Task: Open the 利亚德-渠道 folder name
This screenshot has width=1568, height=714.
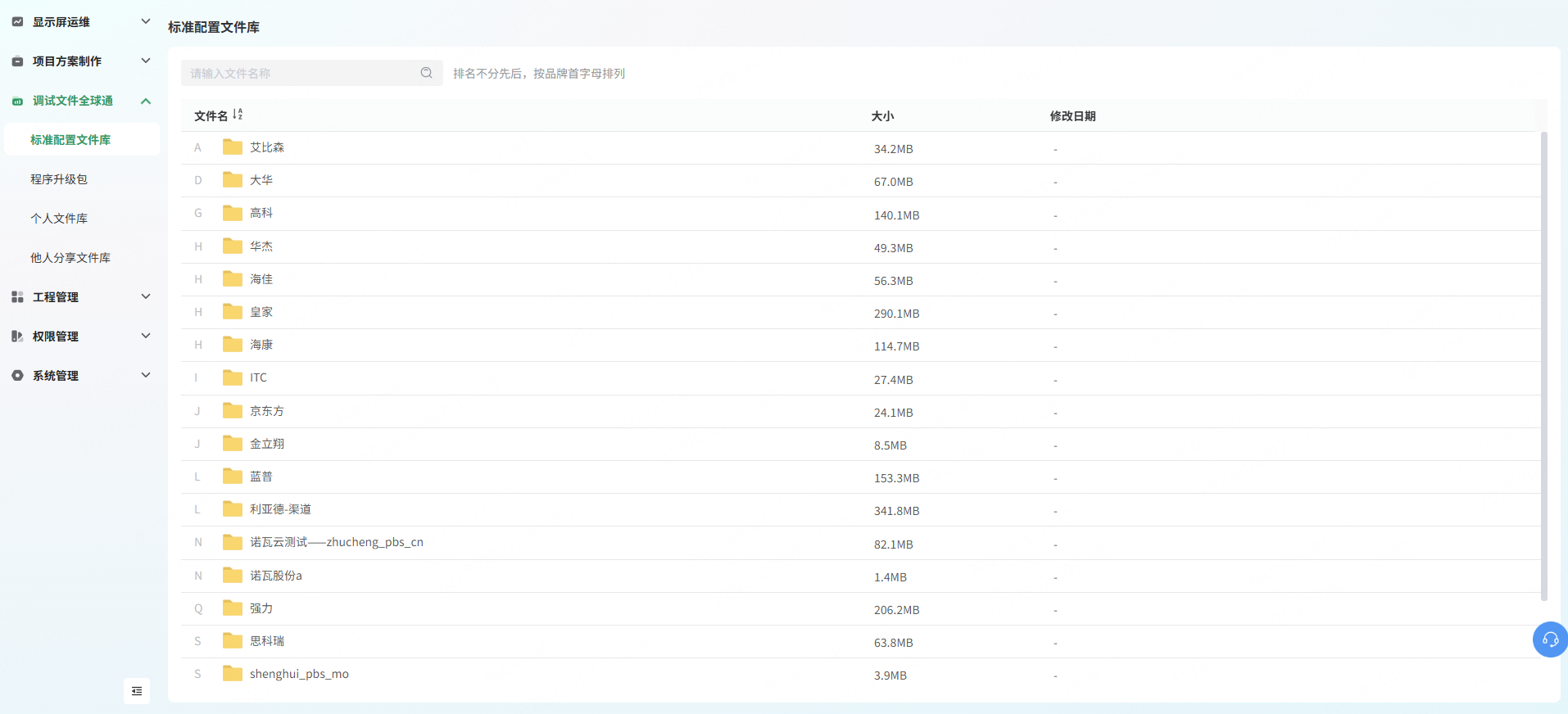Action: pos(280,509)
